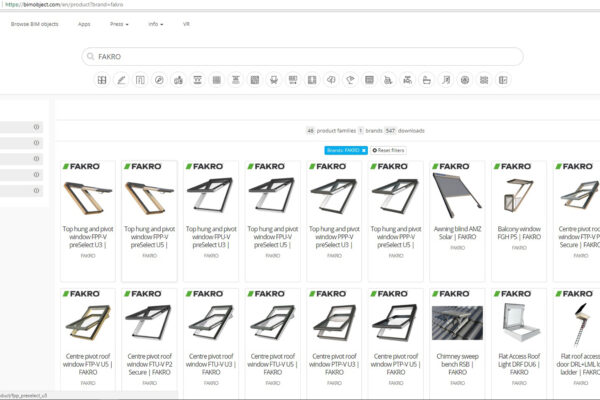Screen dimensions: 600x400
Task: Select the chair furniture category icon
Action: pos(274,80)
